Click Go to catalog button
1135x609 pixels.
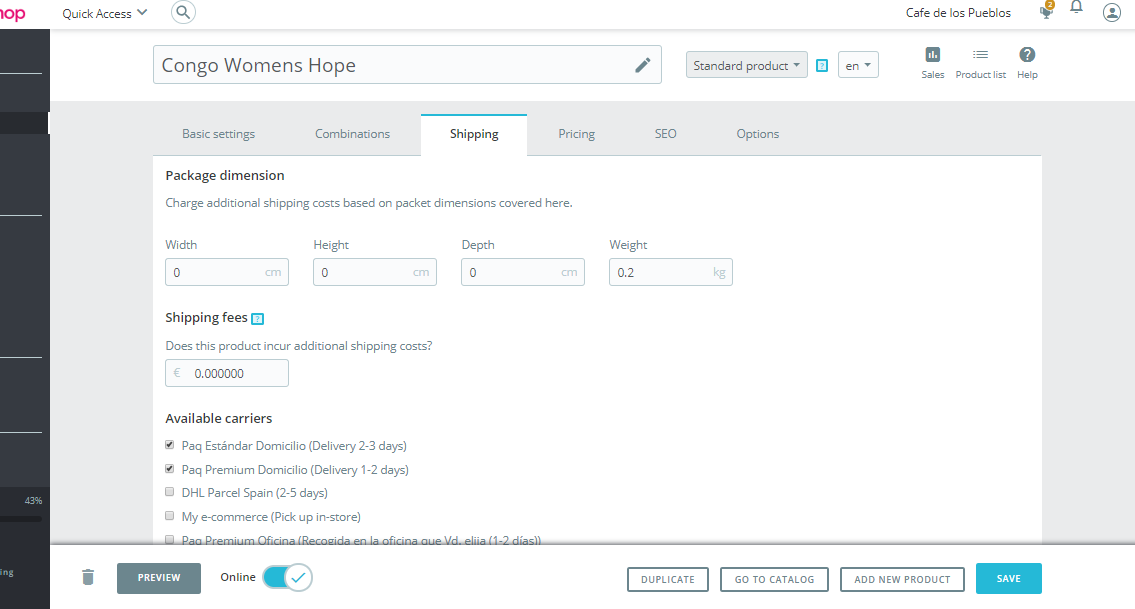[x=774, y=579]
